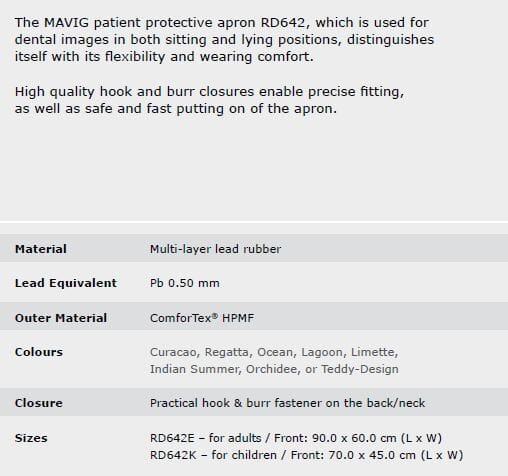Click the Curacao, Regatta, Ocean colour list
This screenshot has height=476, width=508.
click(274, 352)
